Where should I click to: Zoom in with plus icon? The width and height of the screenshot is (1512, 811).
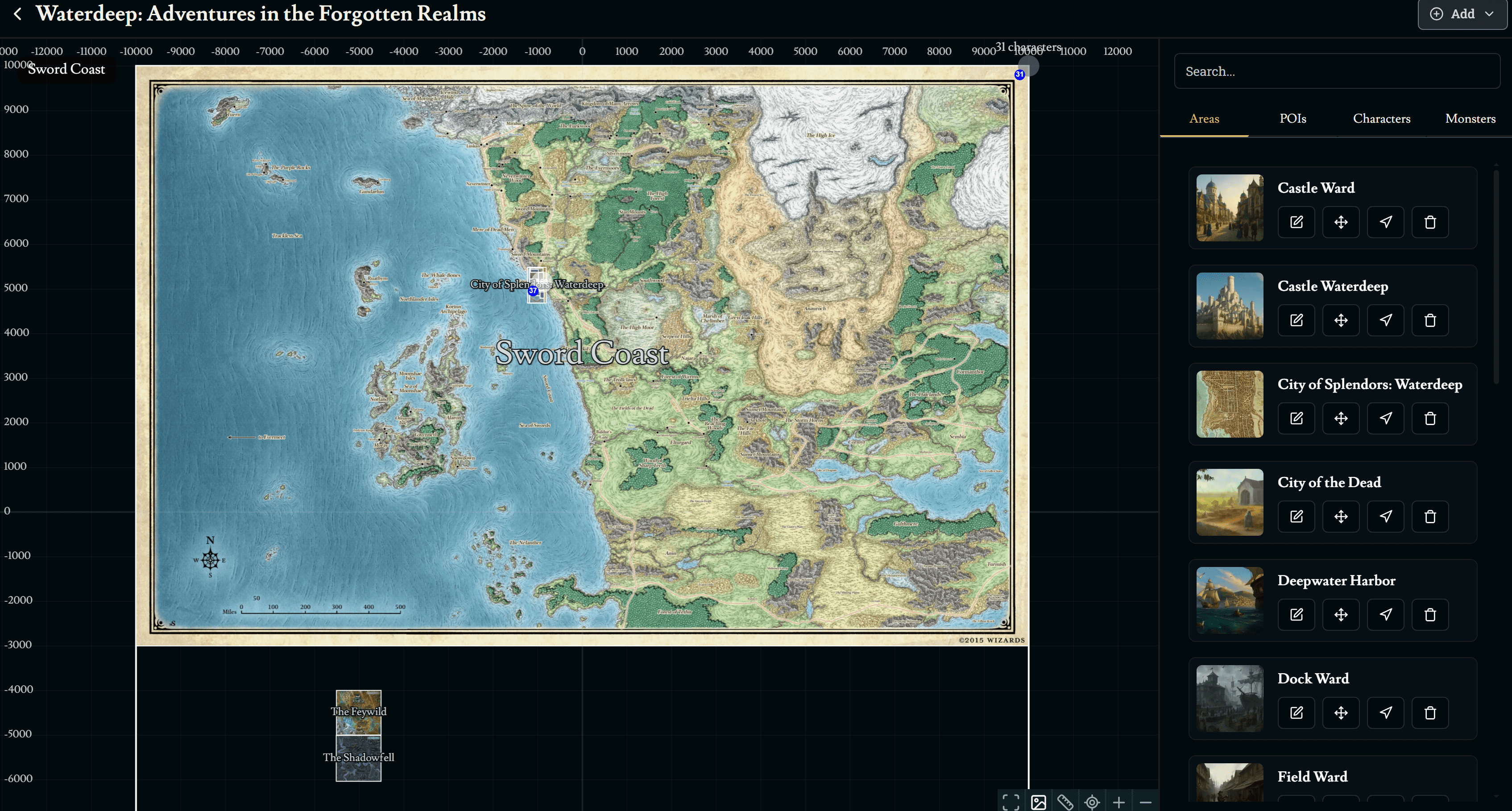point(1119,802)
